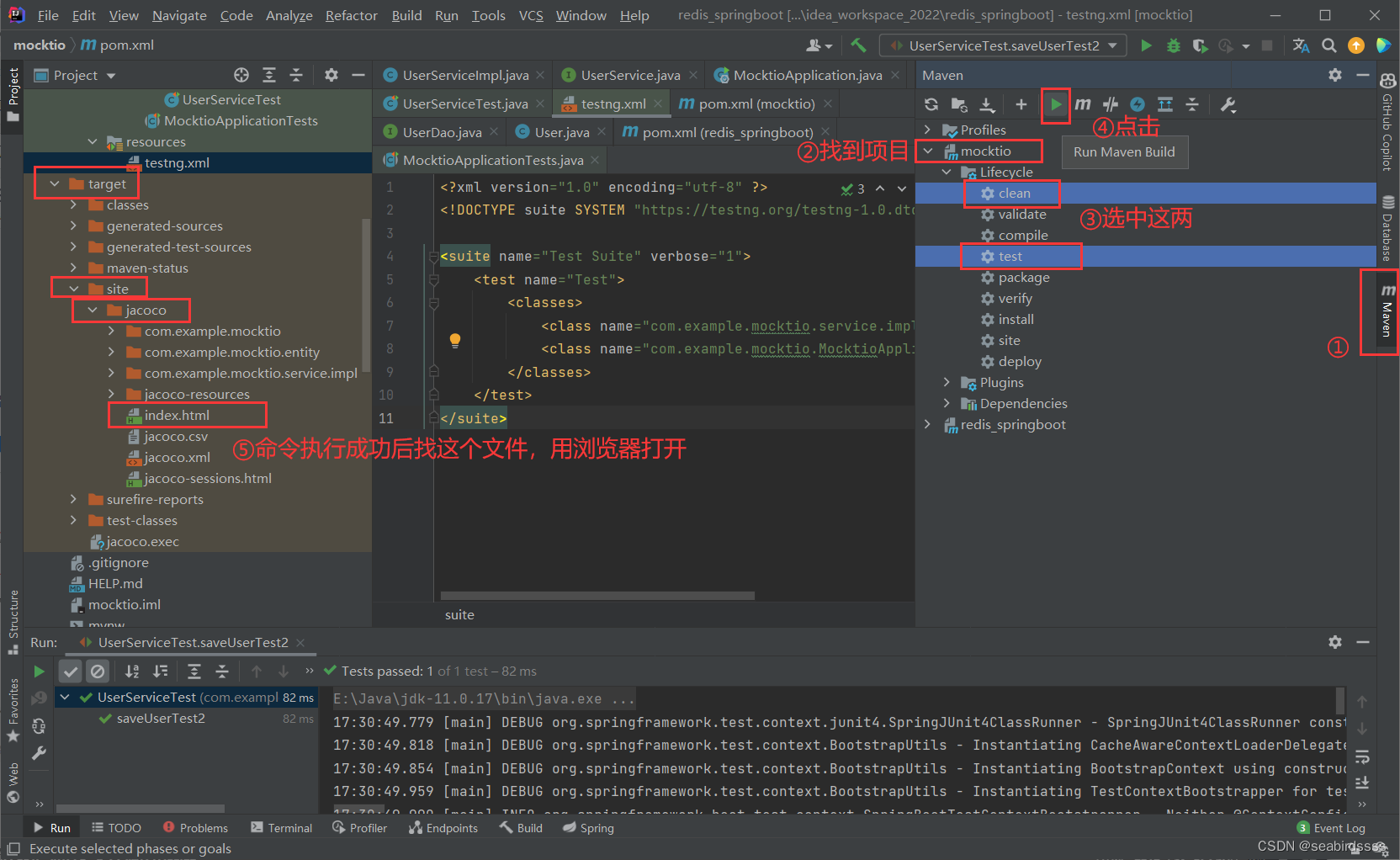The image size is (1400, 860).
Task: Switch to MocktioApplication.java tab
Action: [806, 75]
